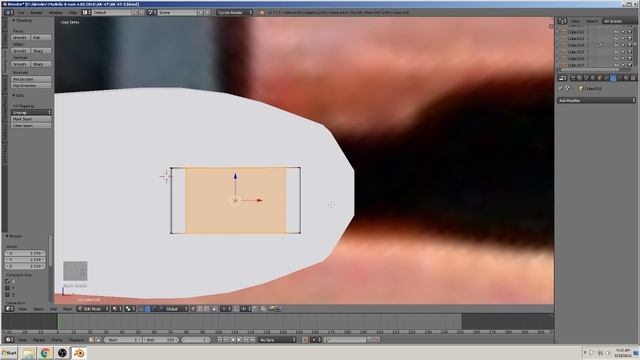Open the Add Modifier dropdown
The height and width of the screenshot is (360, 640).
click(596, 100)
